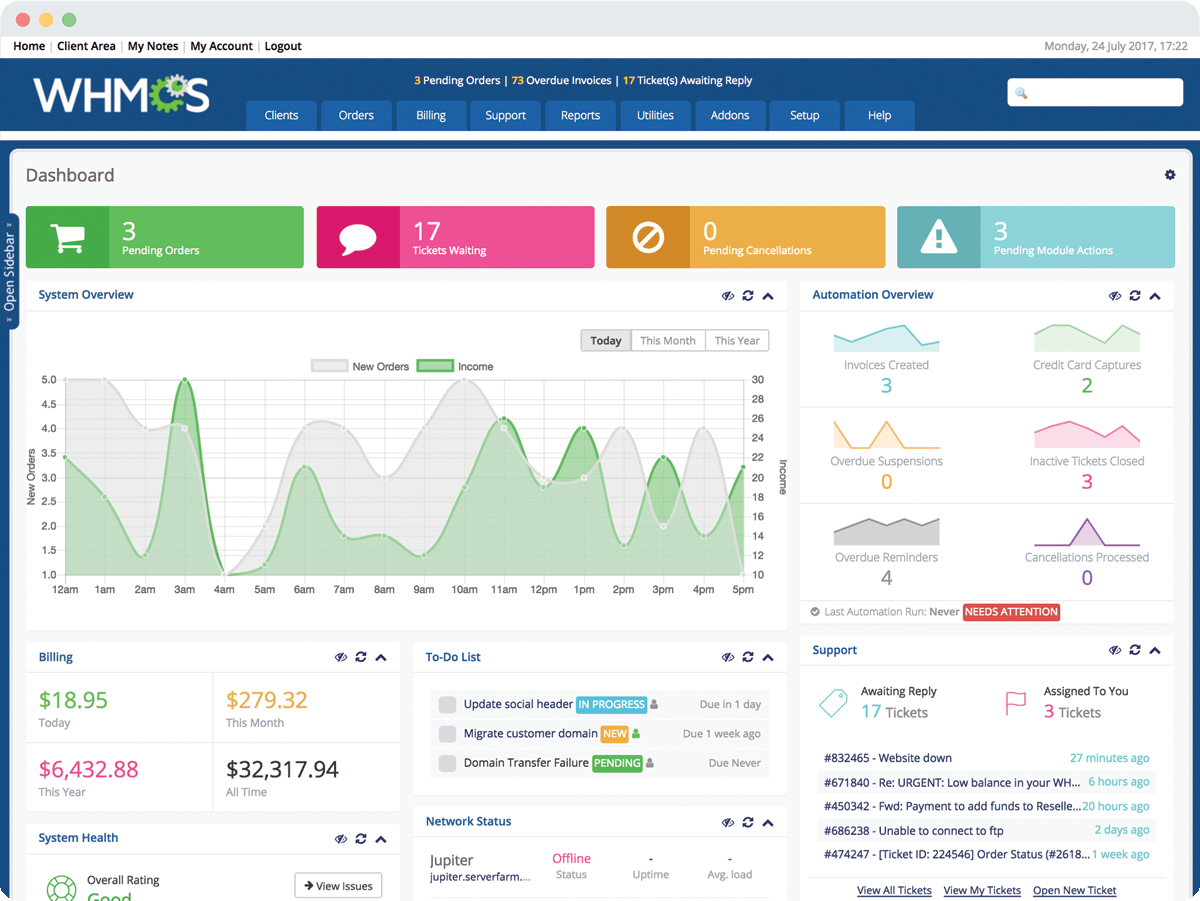Image resolution: width=1200 pixels, height=901 pixels.
Task: Click the Assigned To You flag icon
Action: click(x=1015, y=702)
